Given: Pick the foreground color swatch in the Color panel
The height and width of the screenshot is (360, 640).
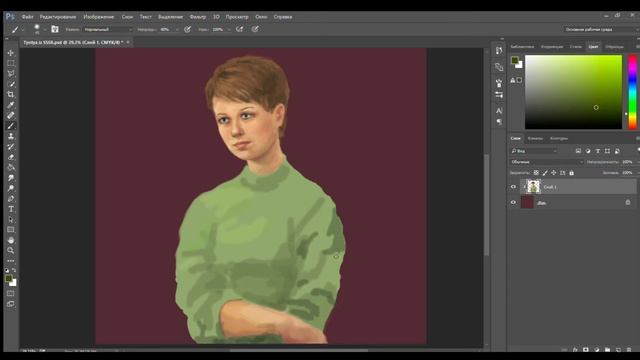Looking at the screenshot, I should (515, 60).
